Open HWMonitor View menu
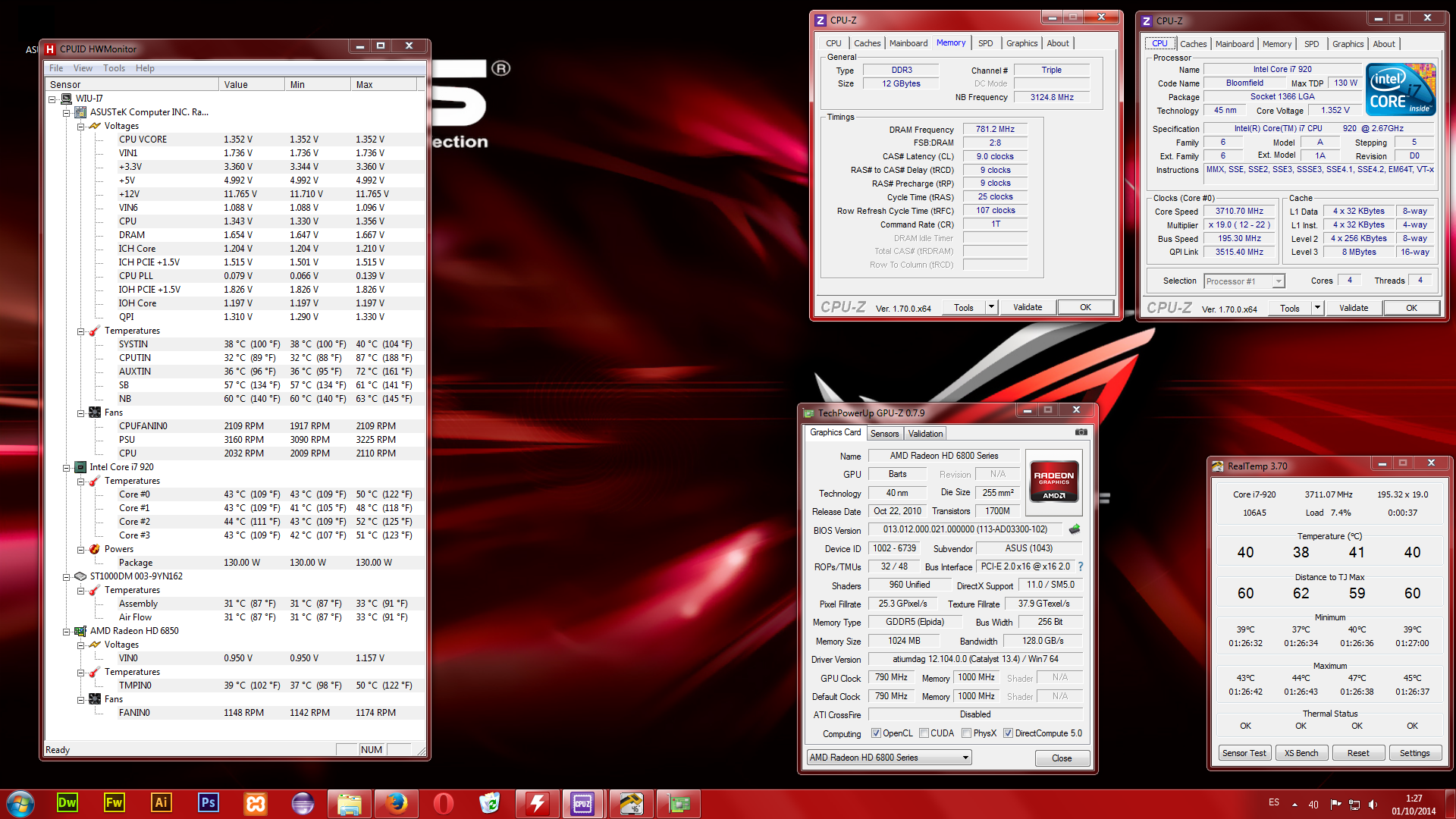This screenshot has height=819, width=1456. 83,68
